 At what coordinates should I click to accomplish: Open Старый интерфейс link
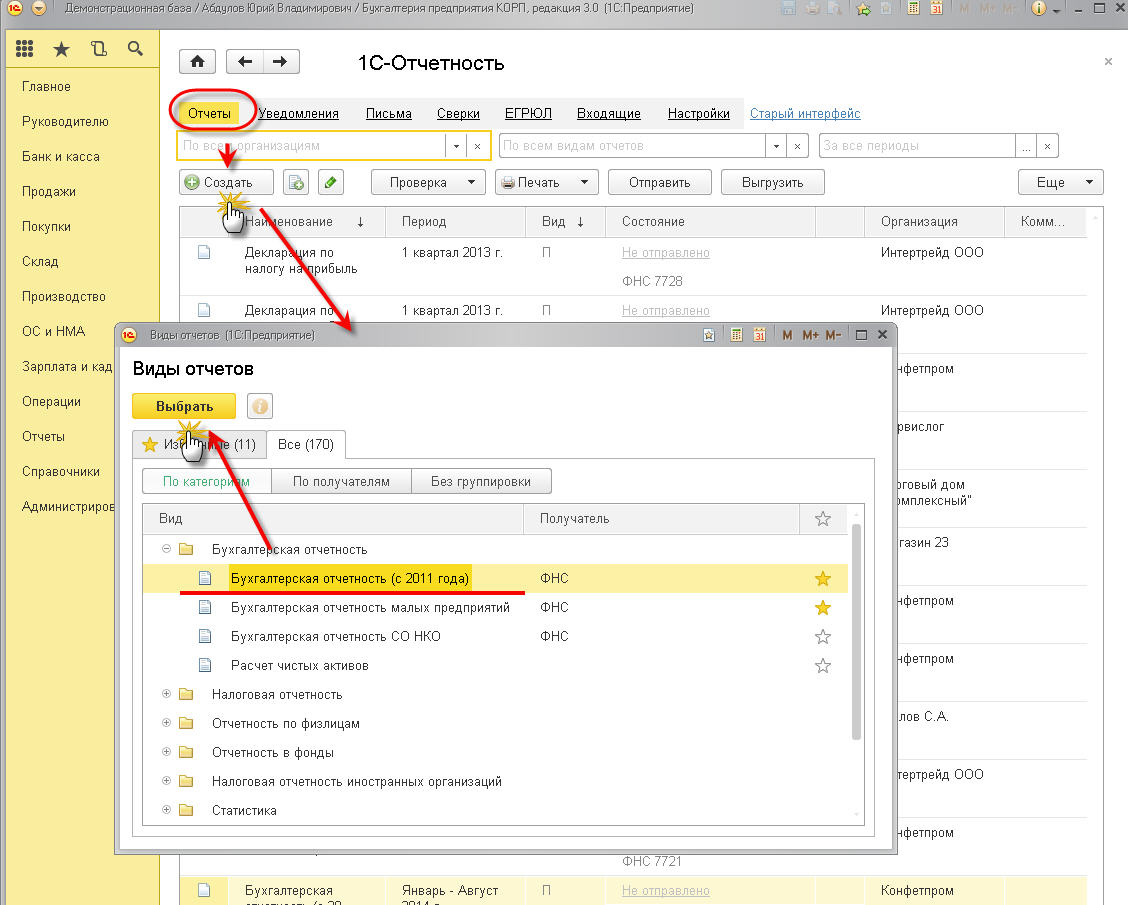point(805,114)
